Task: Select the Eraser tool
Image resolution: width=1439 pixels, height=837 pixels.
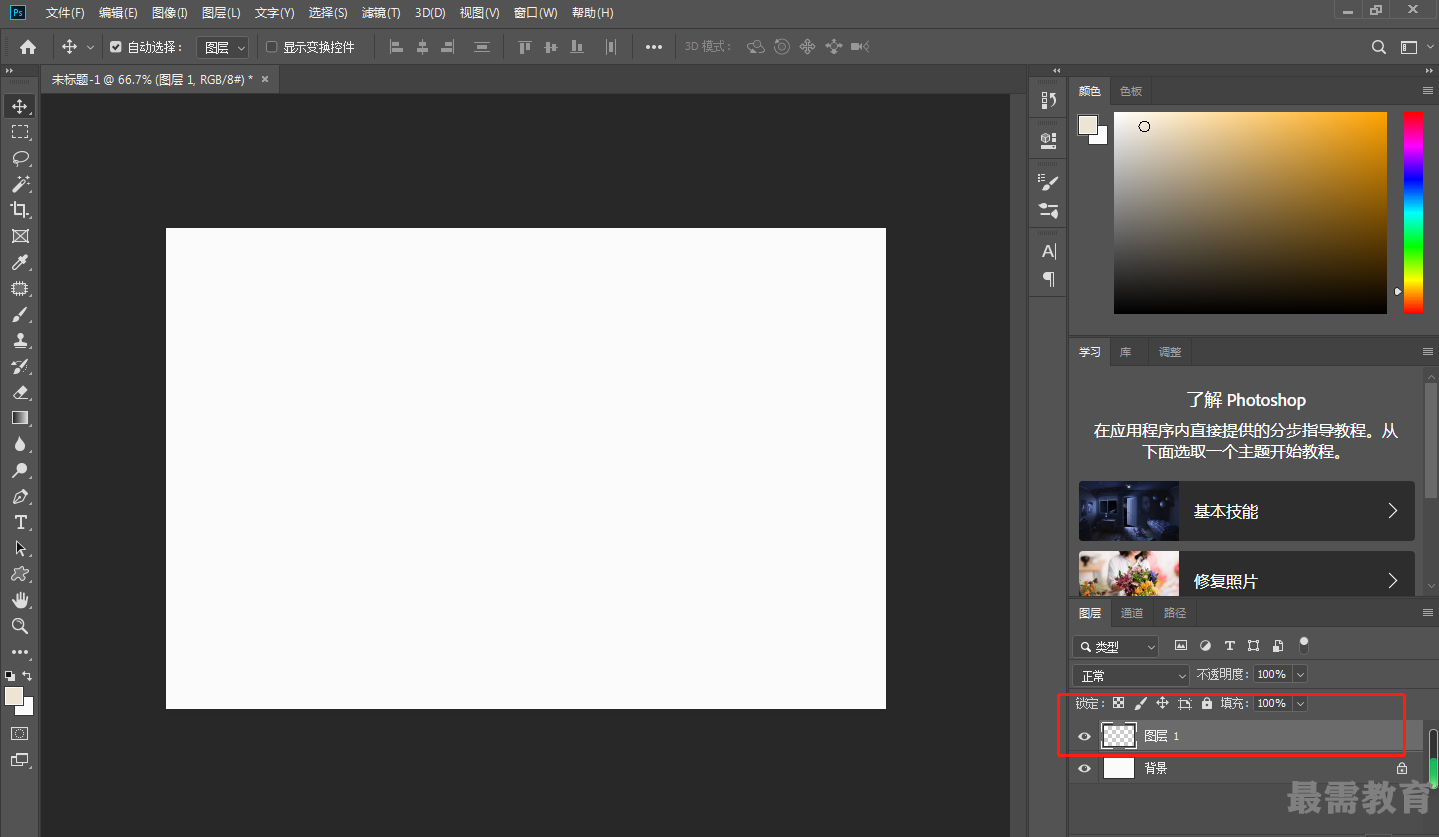Action: [x=20, y=392]
